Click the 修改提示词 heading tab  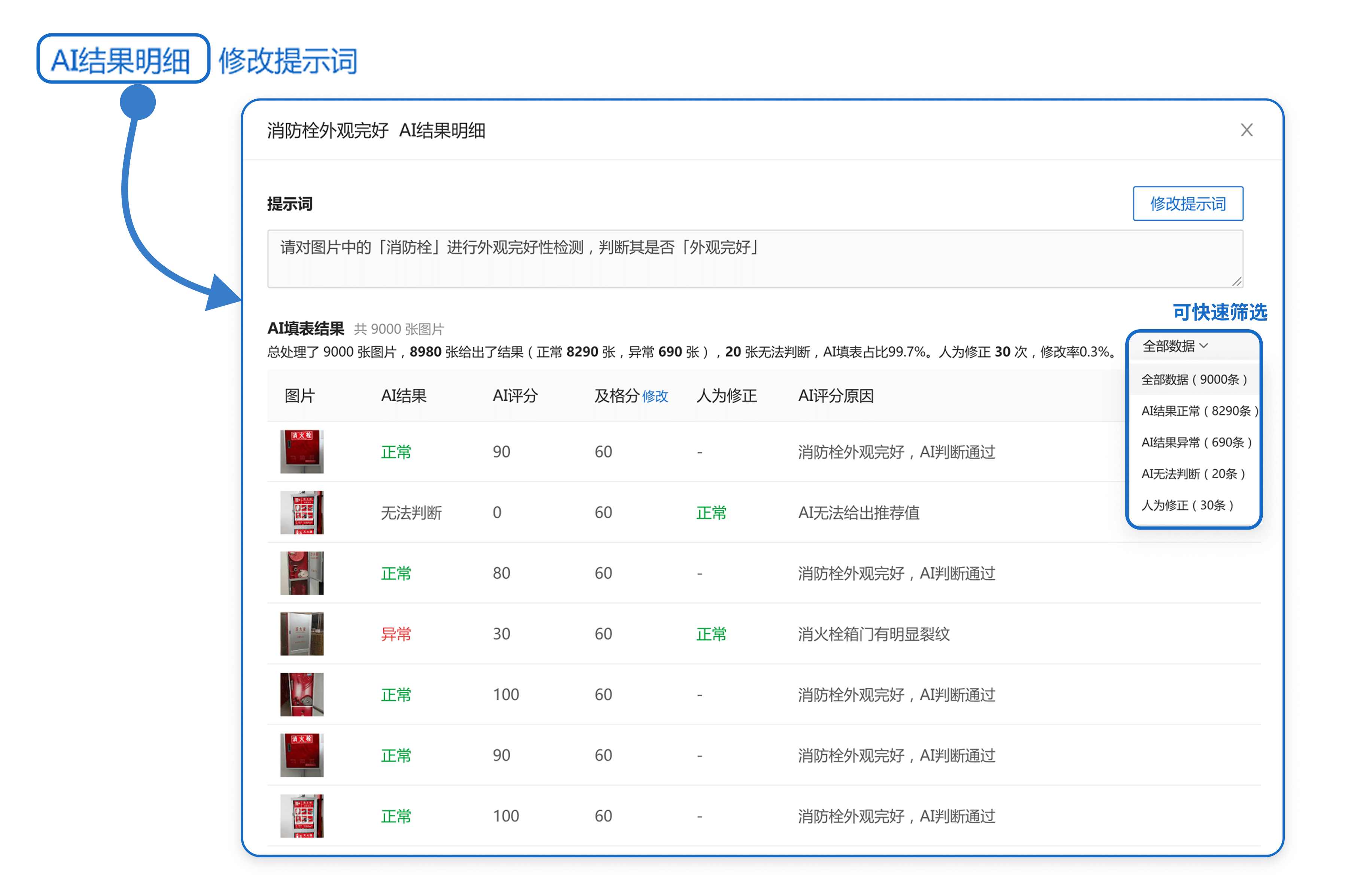coord(288,61)
